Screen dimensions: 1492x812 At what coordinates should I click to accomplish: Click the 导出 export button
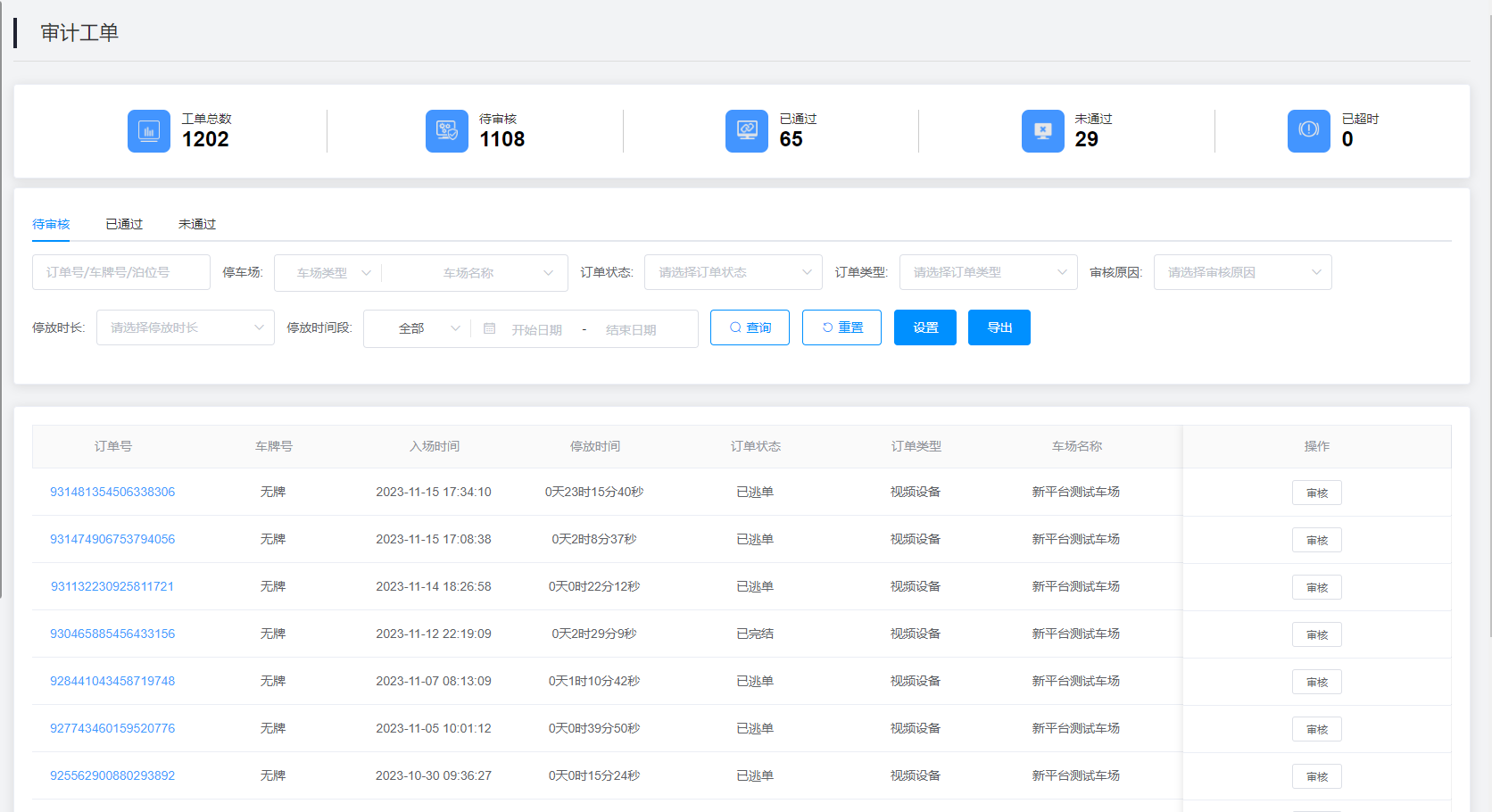999,327
